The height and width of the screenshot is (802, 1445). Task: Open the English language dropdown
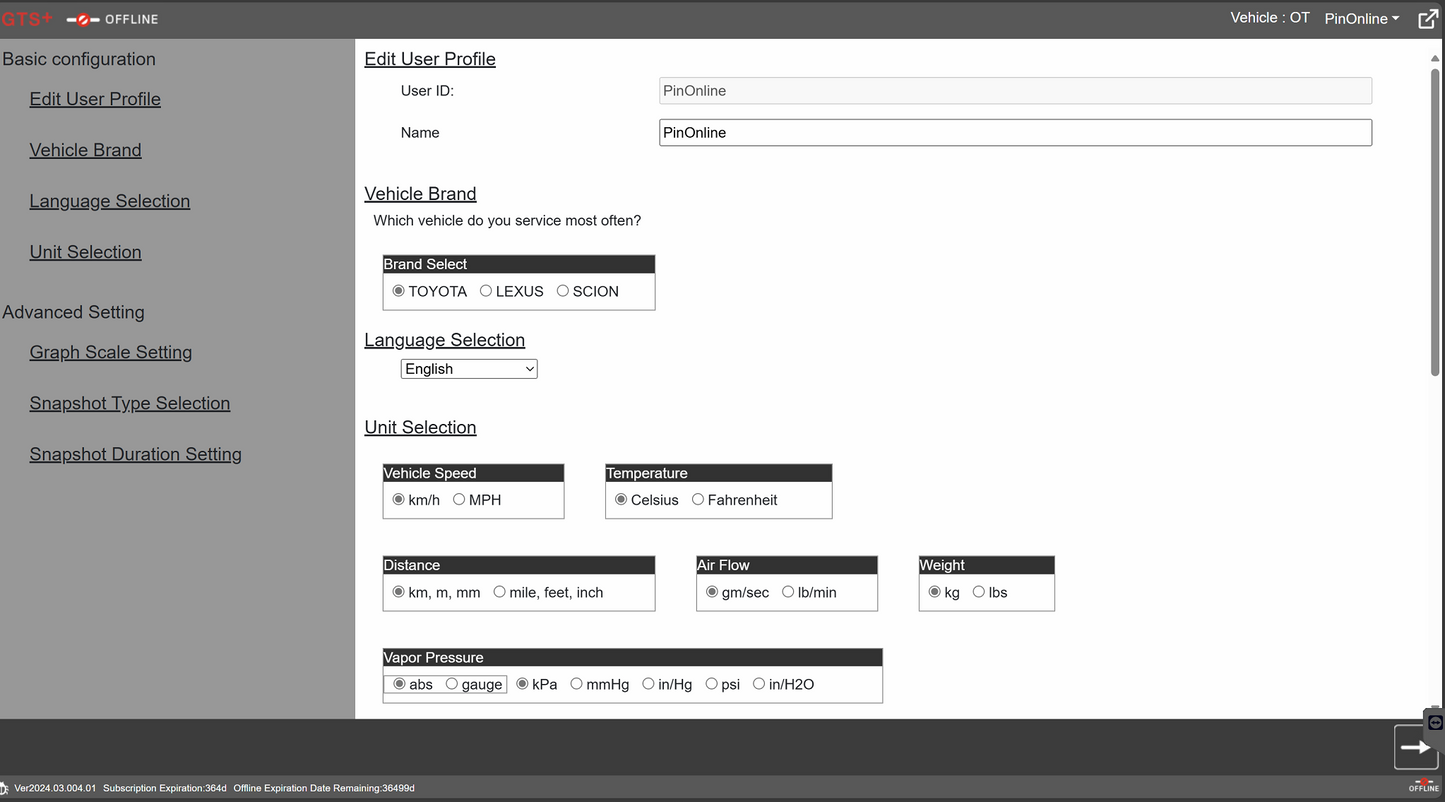(x=469, y=369)
